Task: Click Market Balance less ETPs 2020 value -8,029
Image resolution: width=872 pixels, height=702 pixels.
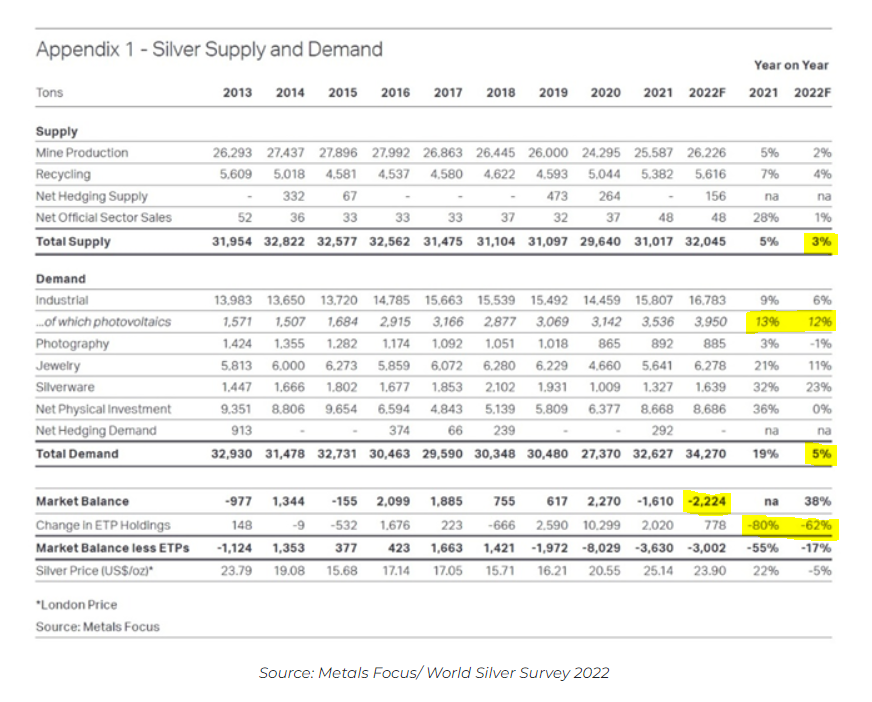Action: [x=601, y=548]
